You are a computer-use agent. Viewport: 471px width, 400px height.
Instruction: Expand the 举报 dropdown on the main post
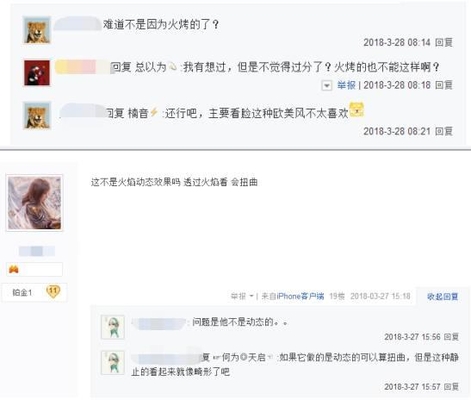pos(252,296)
